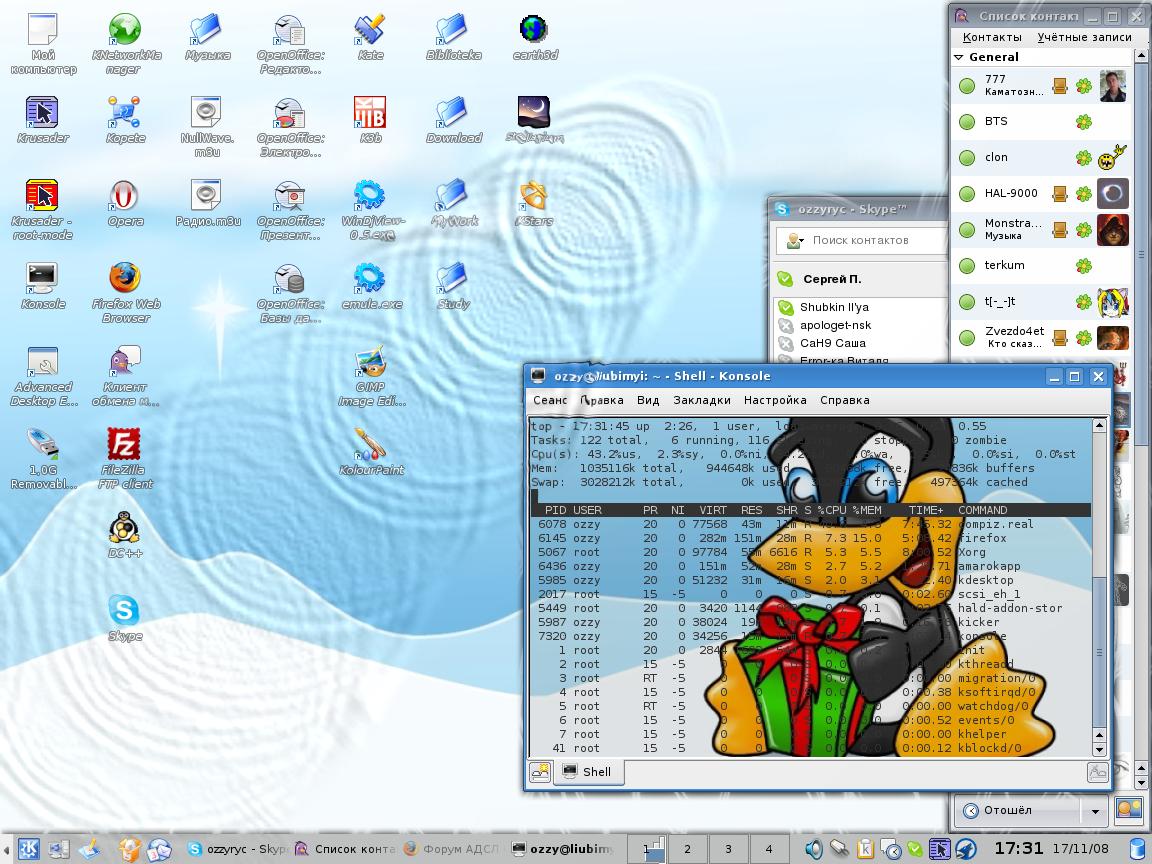Switch to virtual desktop 3
The image size is (1152, 864).
[x=728, y=849]
